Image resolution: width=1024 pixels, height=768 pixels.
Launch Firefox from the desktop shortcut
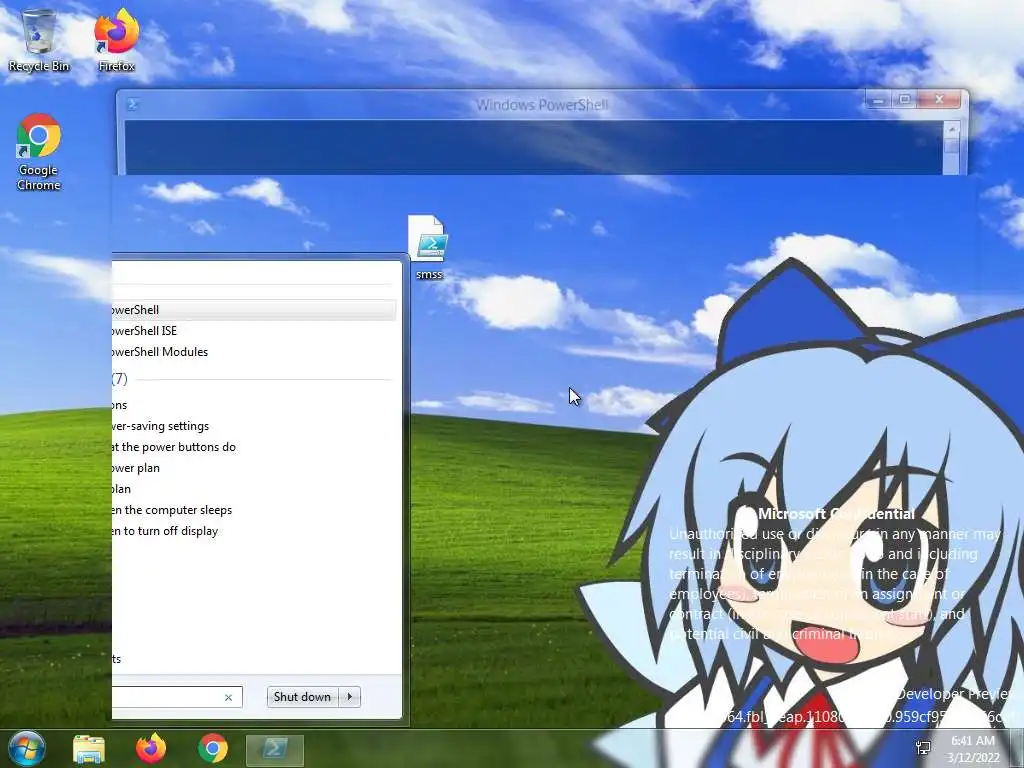click(x=116, y=40)
